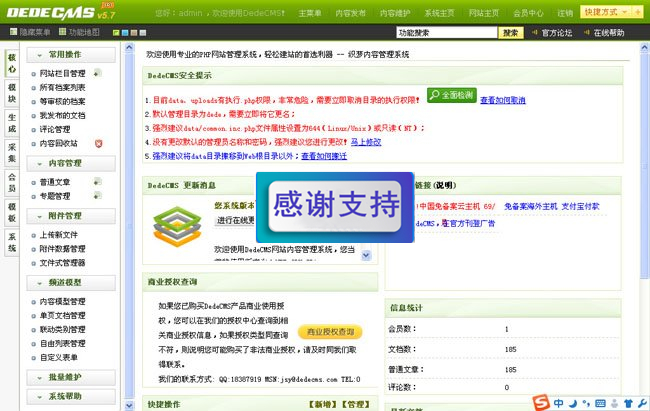Expand the 系统帮助 menu section

71,396
